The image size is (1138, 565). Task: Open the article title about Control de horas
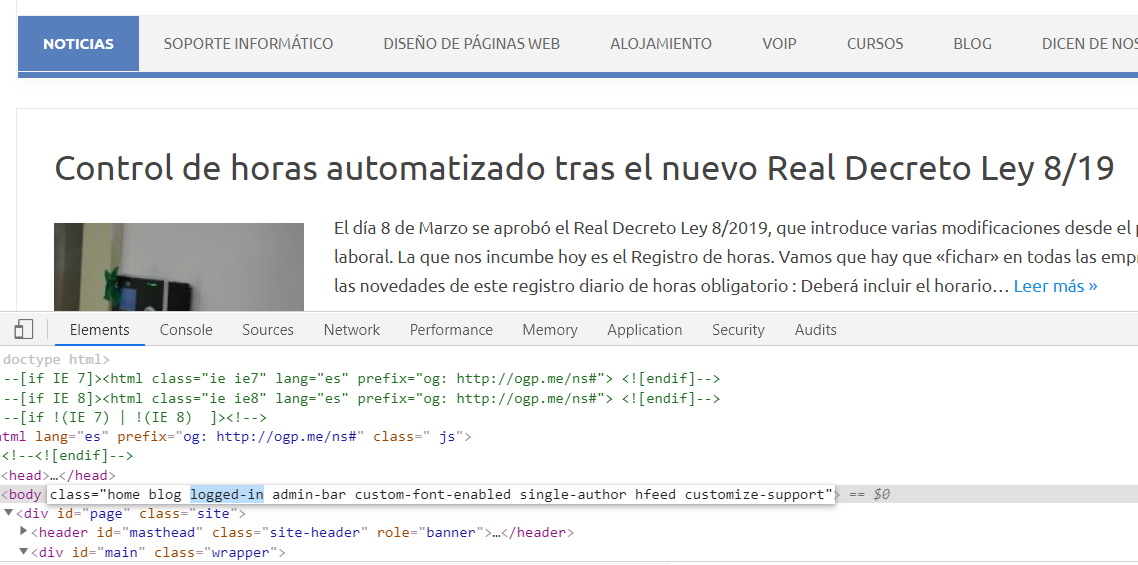click(x=584, y=168)
